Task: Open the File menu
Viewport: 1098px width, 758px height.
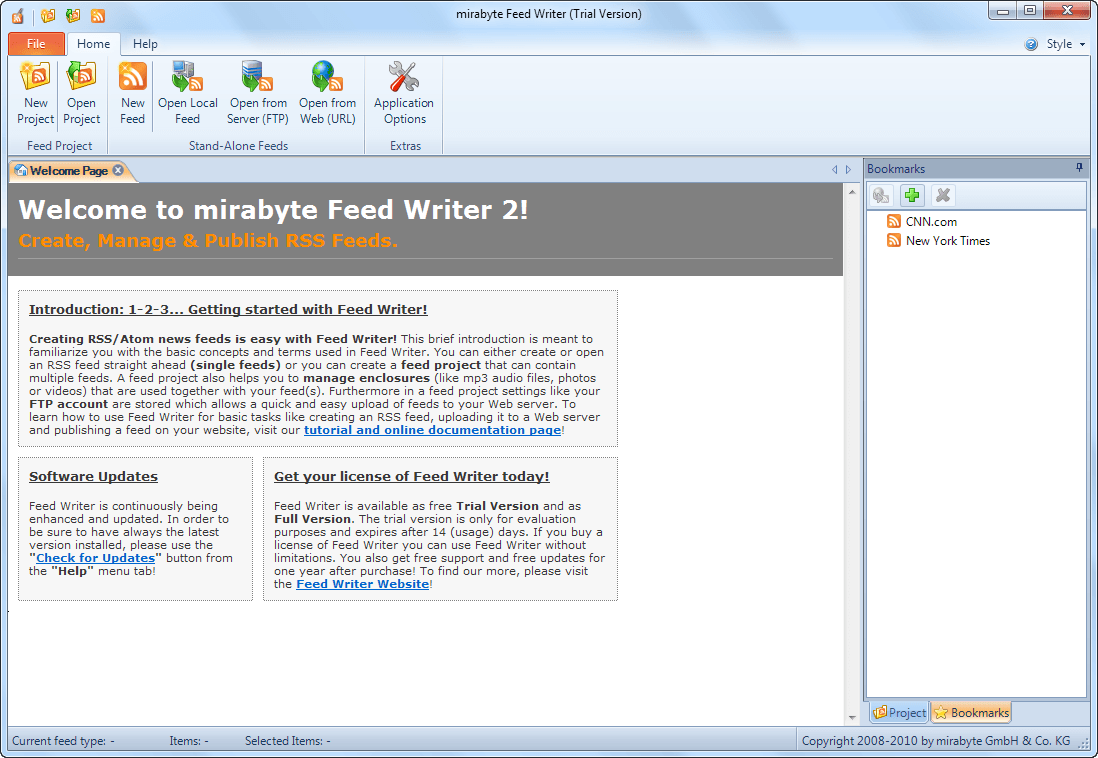Action: (x=36, y=43)
